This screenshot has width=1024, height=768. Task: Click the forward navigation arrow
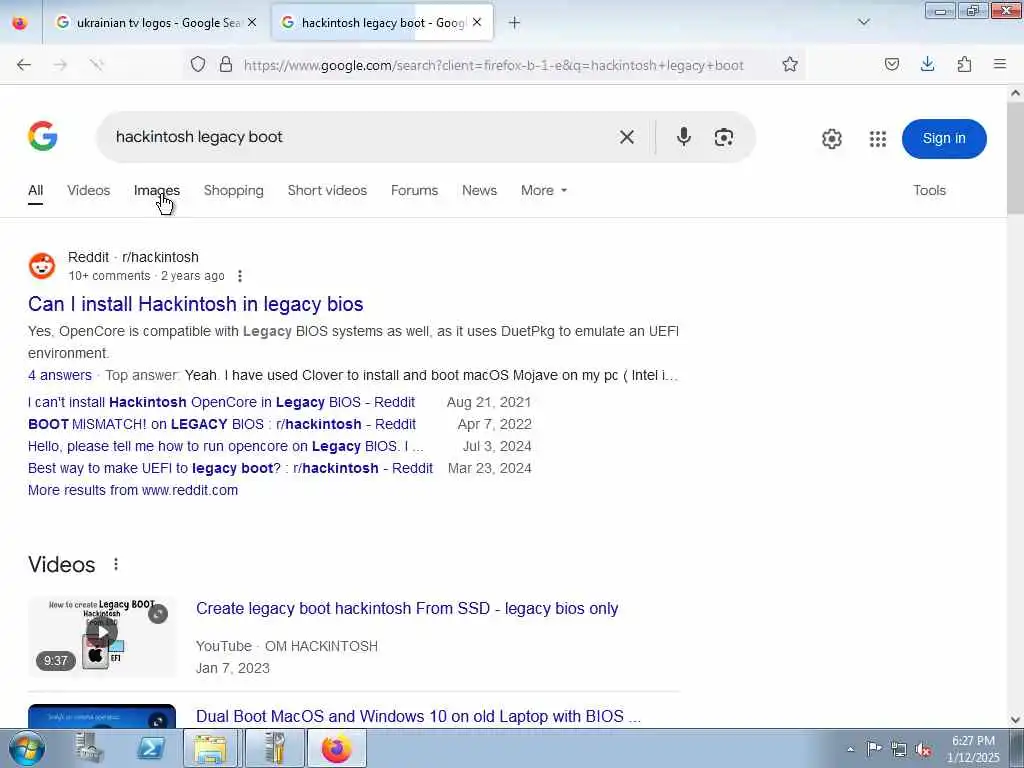[x=60, y=65]
